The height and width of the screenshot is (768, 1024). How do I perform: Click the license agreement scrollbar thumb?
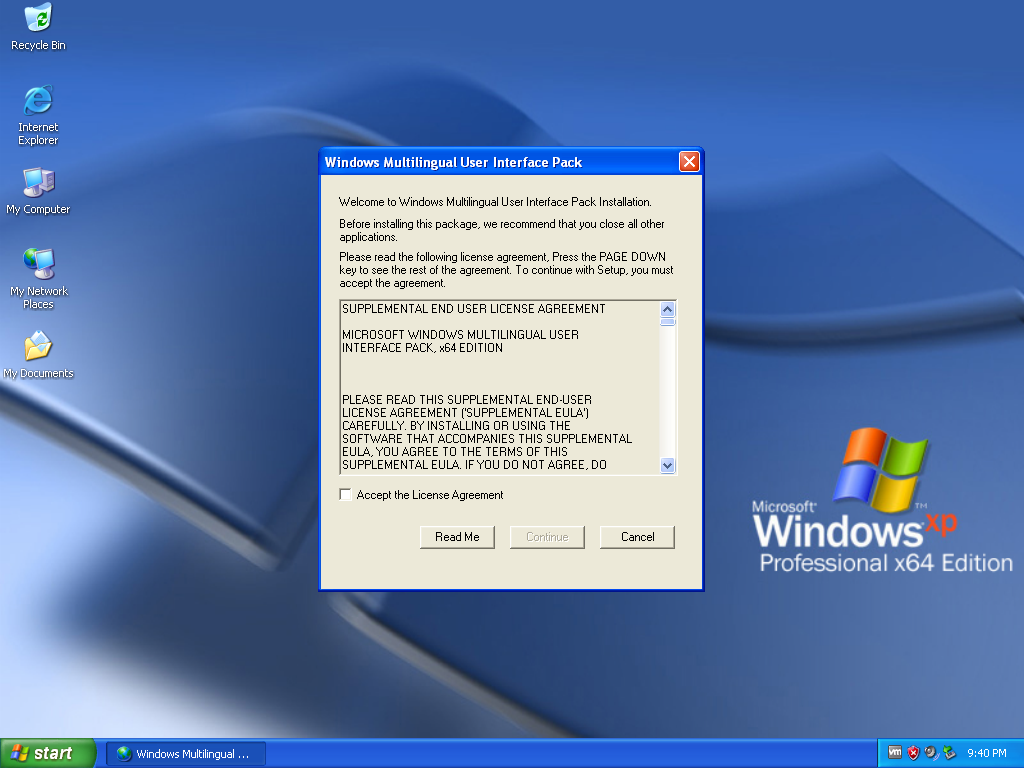point(667,321)
